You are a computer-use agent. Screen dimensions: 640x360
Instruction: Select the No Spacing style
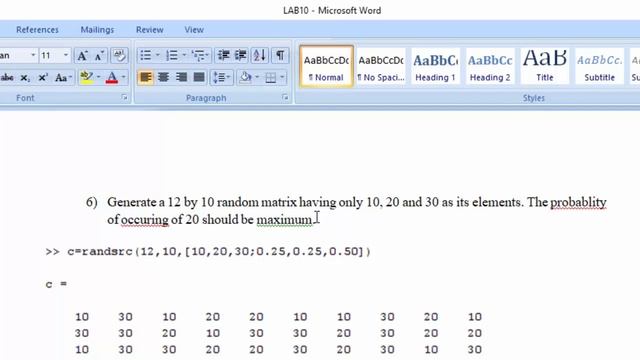point(381,67)
